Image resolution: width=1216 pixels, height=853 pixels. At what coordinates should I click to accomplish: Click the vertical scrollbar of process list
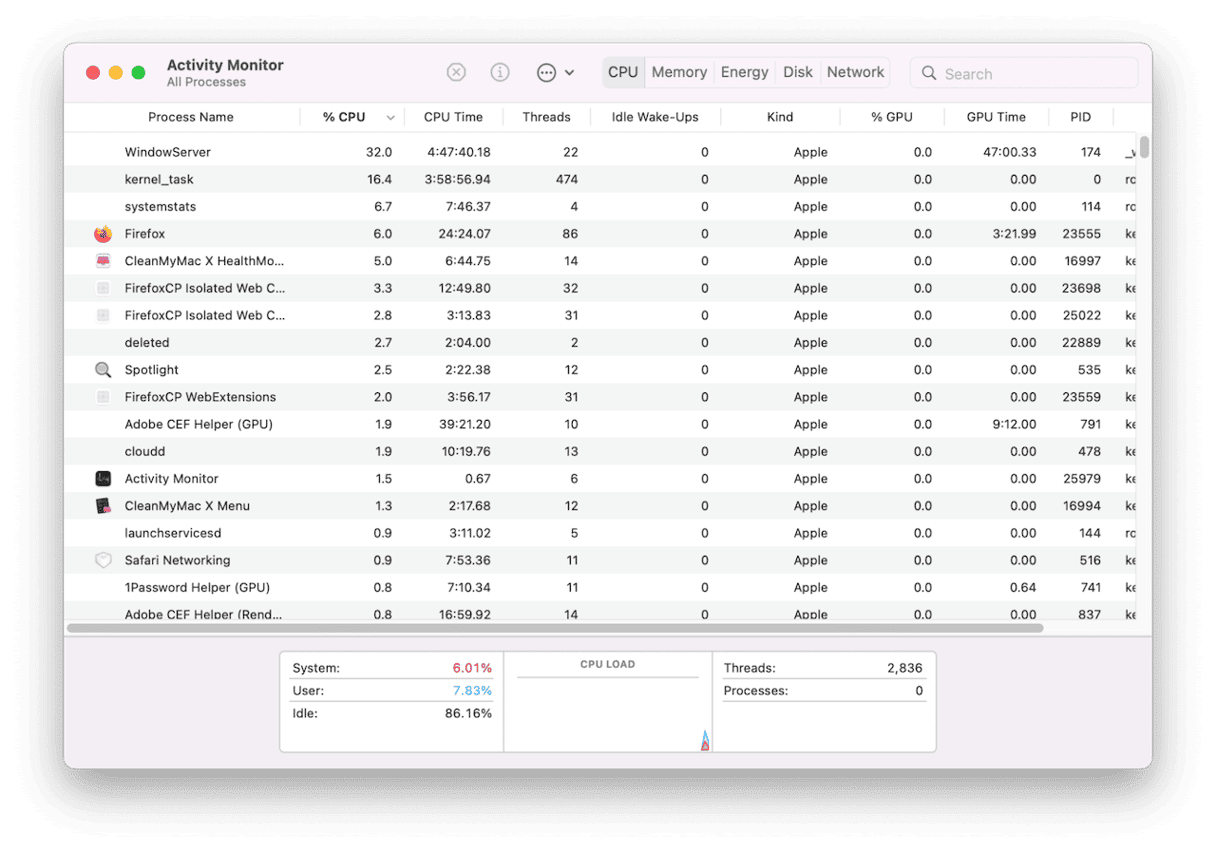click(1144, 147)
